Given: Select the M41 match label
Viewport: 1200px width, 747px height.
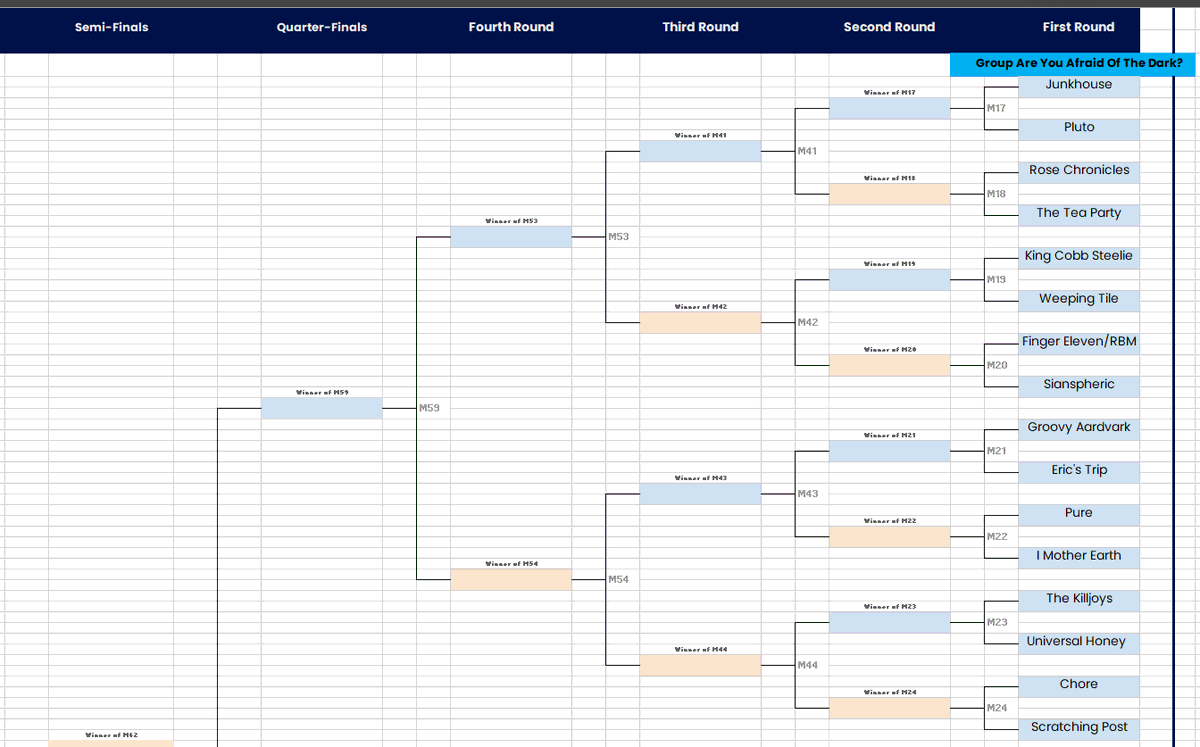Looking at the screenshot, I should (x=807, y=151).
